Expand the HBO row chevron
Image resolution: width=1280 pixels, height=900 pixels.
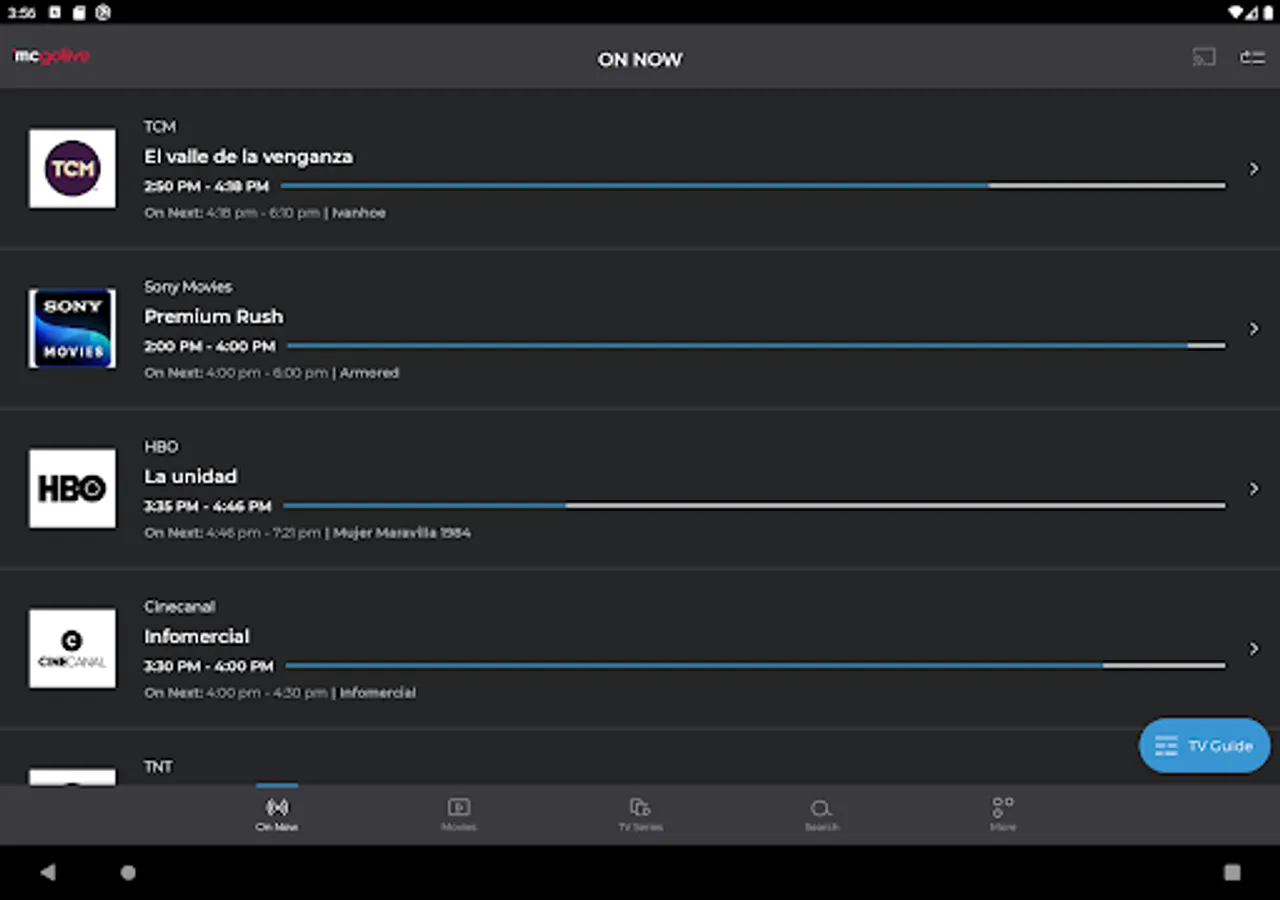(x=1254, y=489)
